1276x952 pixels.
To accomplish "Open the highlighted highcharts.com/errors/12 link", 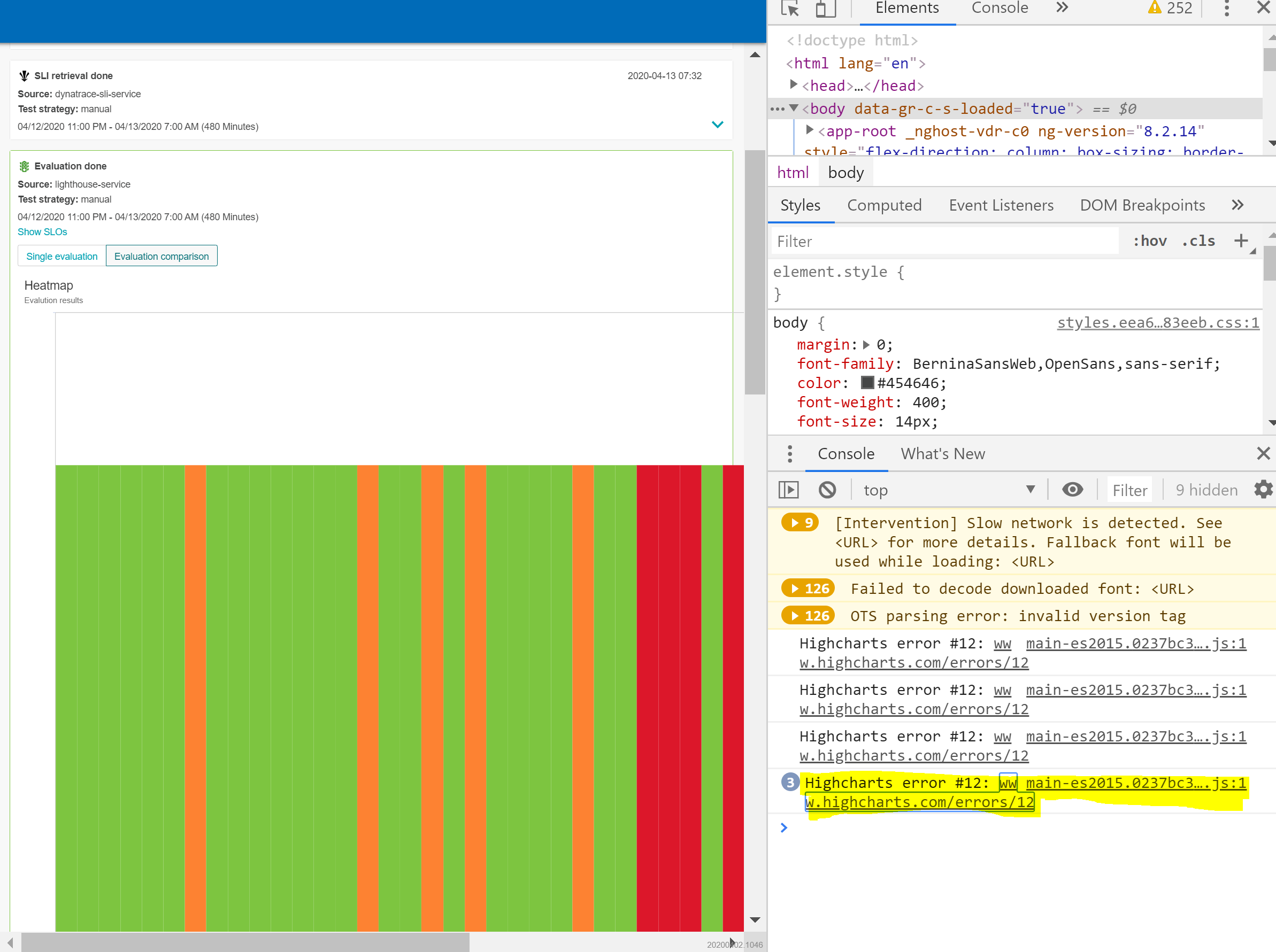I will [919, 802].
